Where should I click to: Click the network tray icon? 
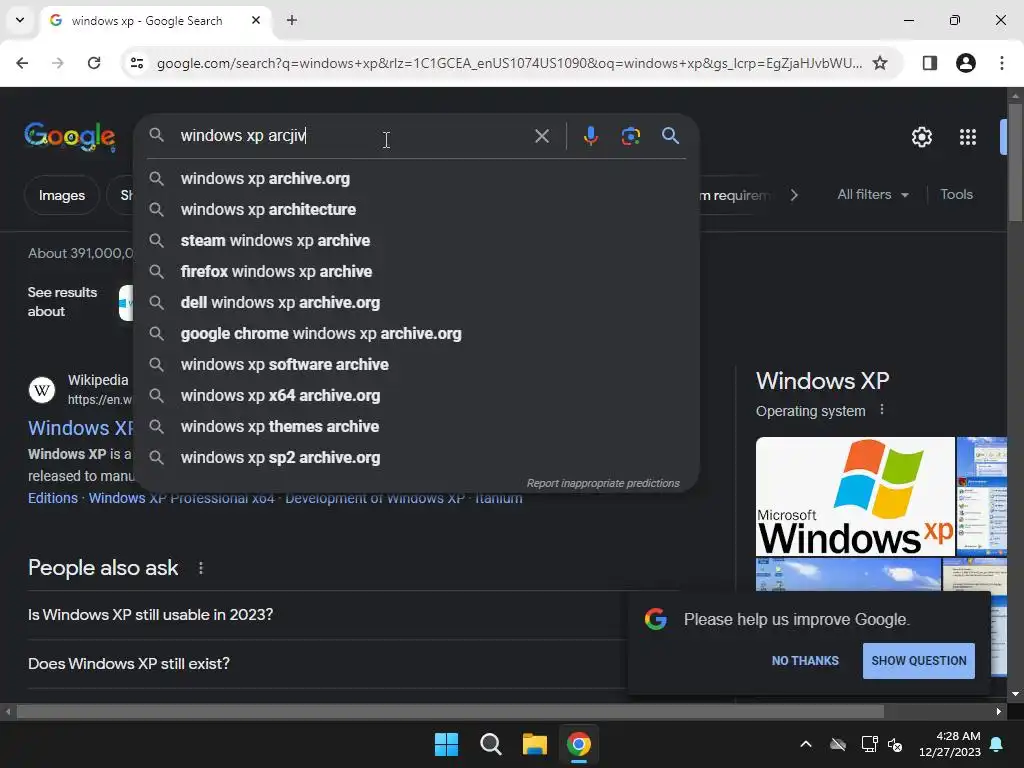(869, 744)
